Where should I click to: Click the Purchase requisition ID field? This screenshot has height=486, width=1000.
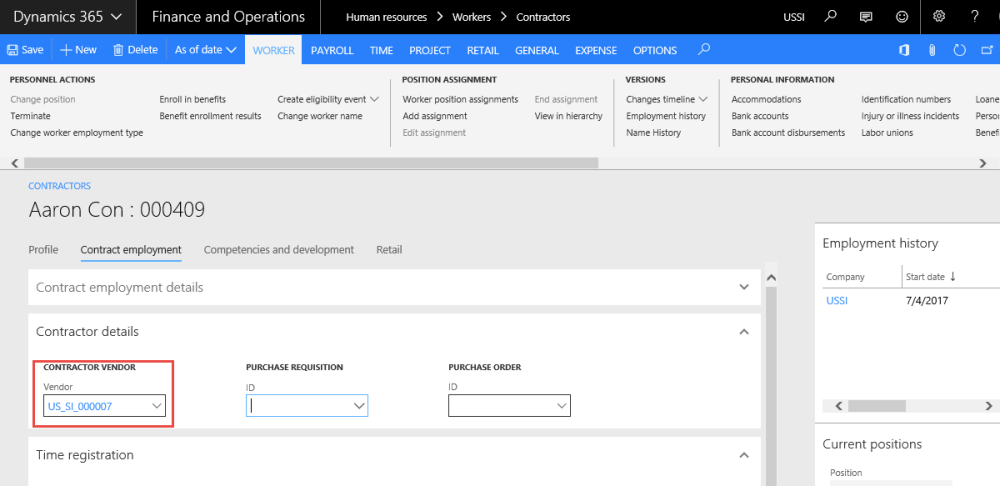click(298, 406)
